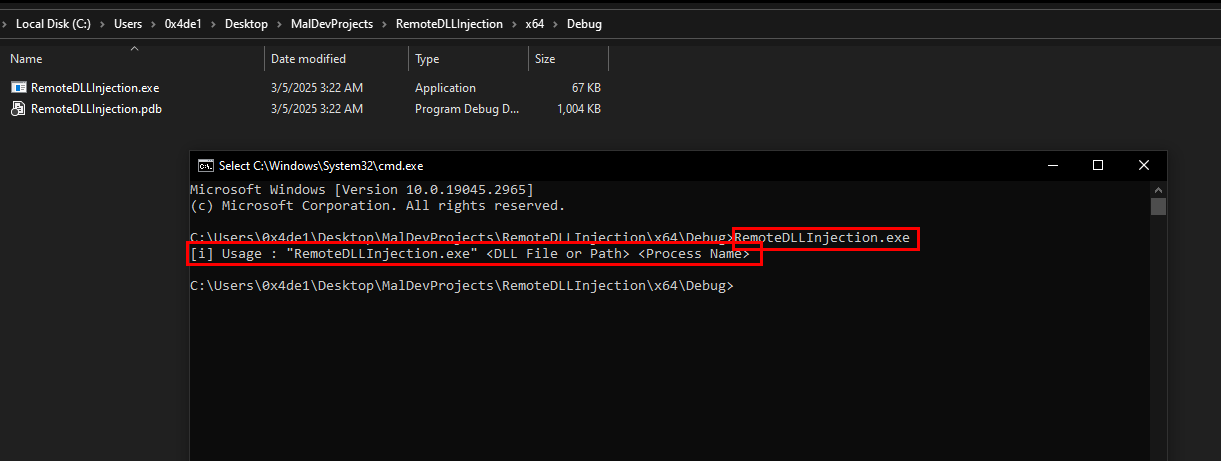This screenshot has height=461, width=1221.
Task: Click the 1,004 KB size cell
Action: point(578,109)
